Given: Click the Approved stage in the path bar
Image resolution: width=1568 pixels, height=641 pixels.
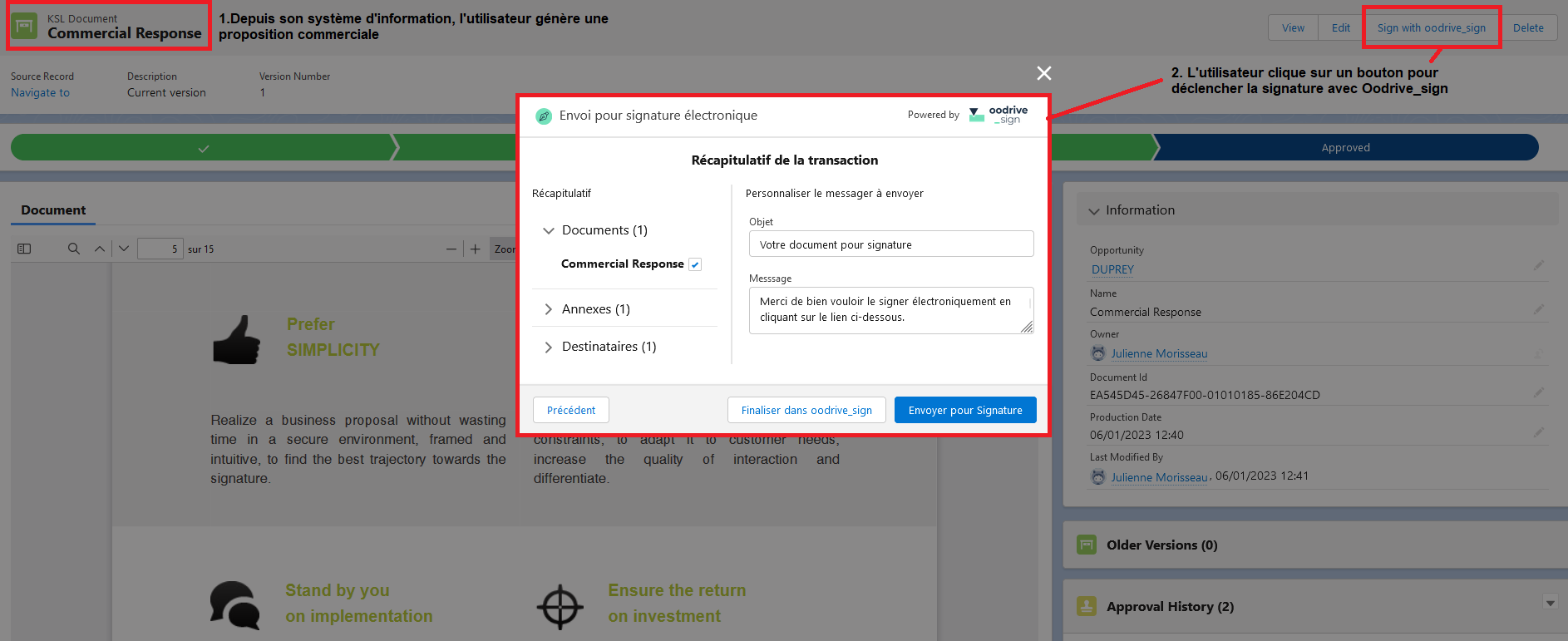Looking at the screenshot, I should click(1345, 148).
